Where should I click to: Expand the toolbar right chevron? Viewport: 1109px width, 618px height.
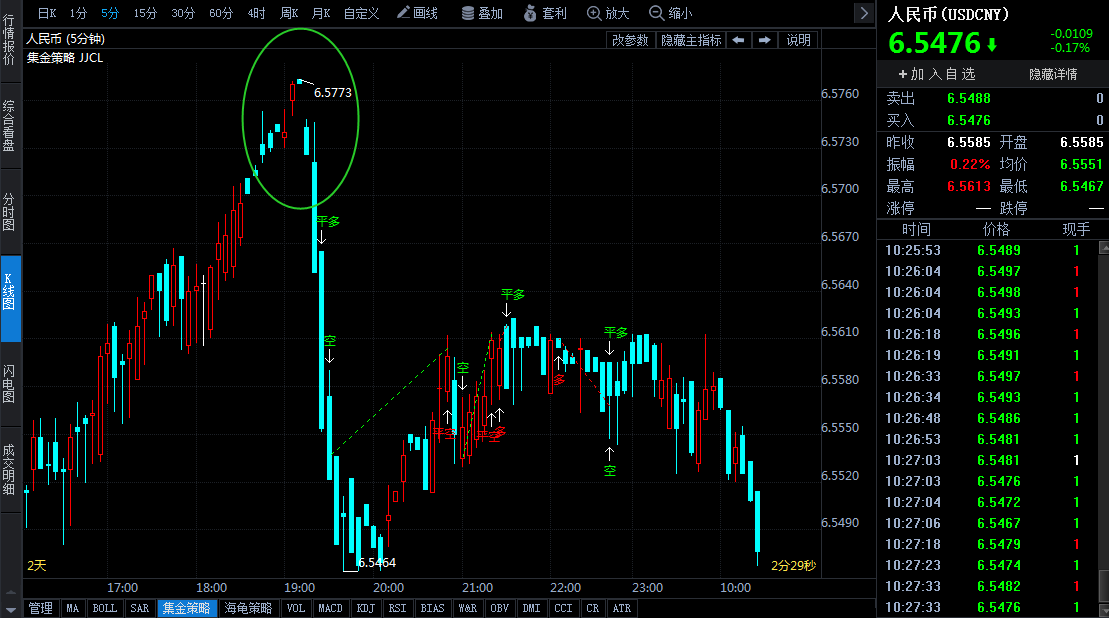[864, 13]
